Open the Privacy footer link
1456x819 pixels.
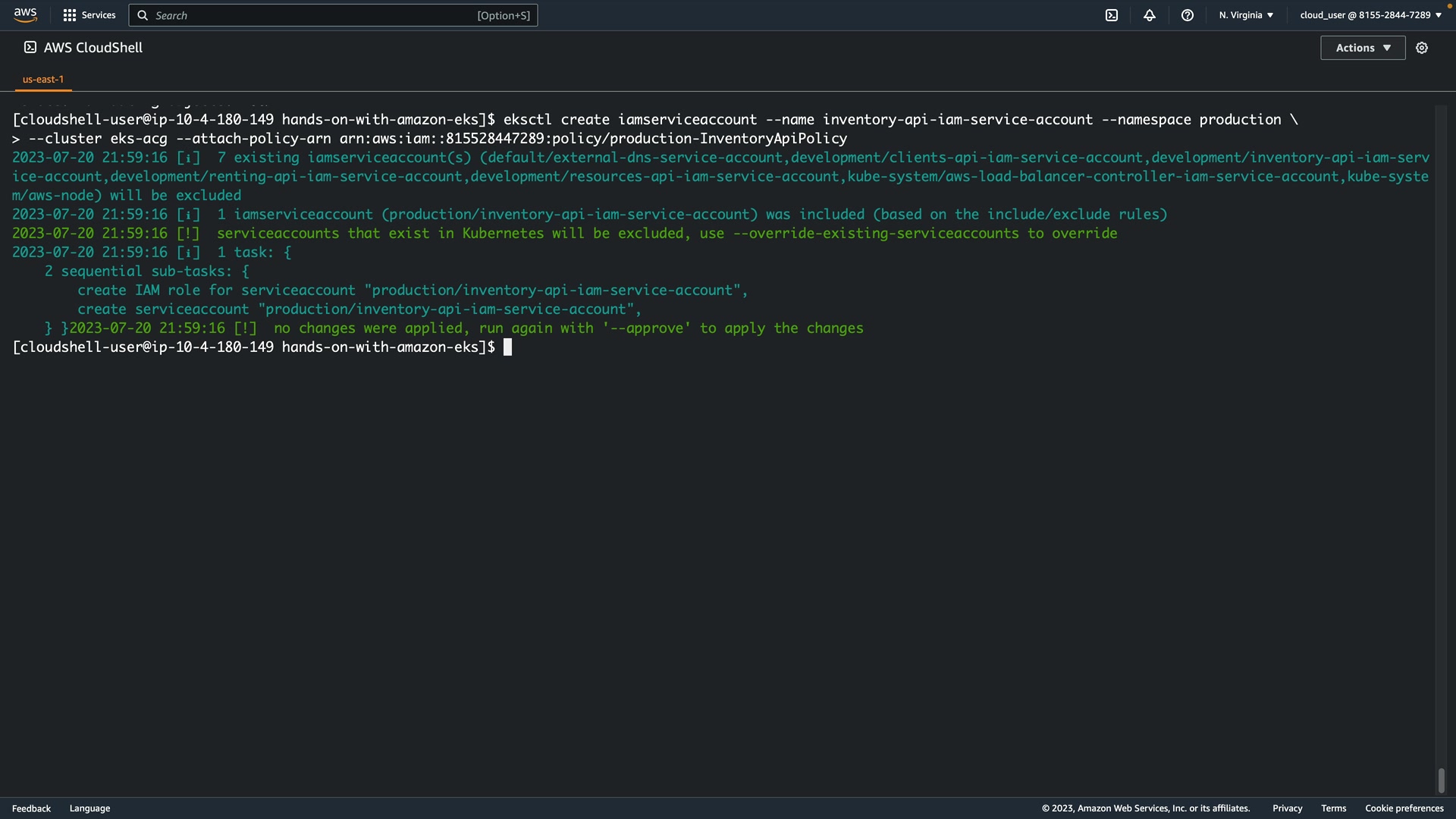(x=1287, y=808)
